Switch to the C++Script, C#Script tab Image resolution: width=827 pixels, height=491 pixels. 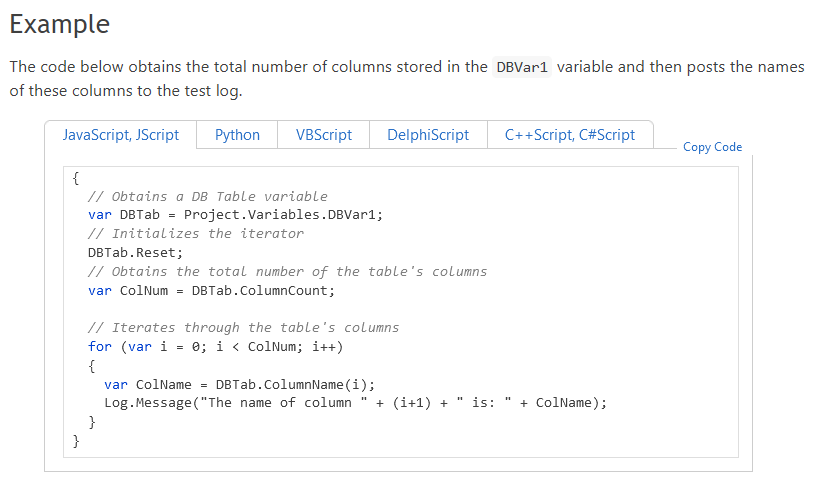coord(570,135)
